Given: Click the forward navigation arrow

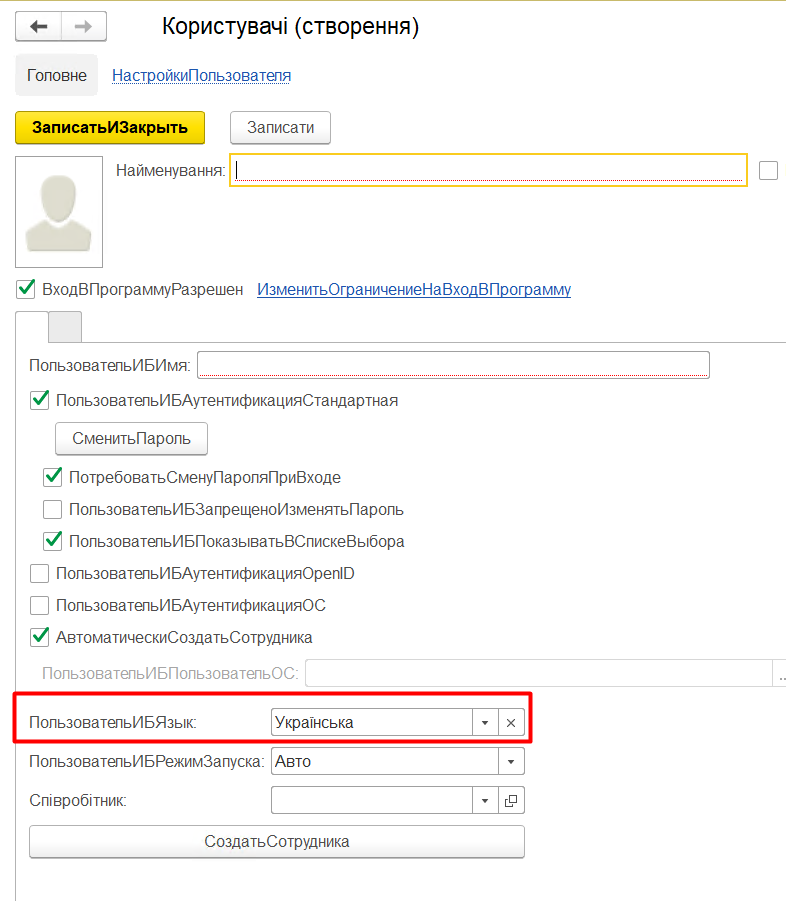Looking at the screenshot, I should [x=85, y=27].
